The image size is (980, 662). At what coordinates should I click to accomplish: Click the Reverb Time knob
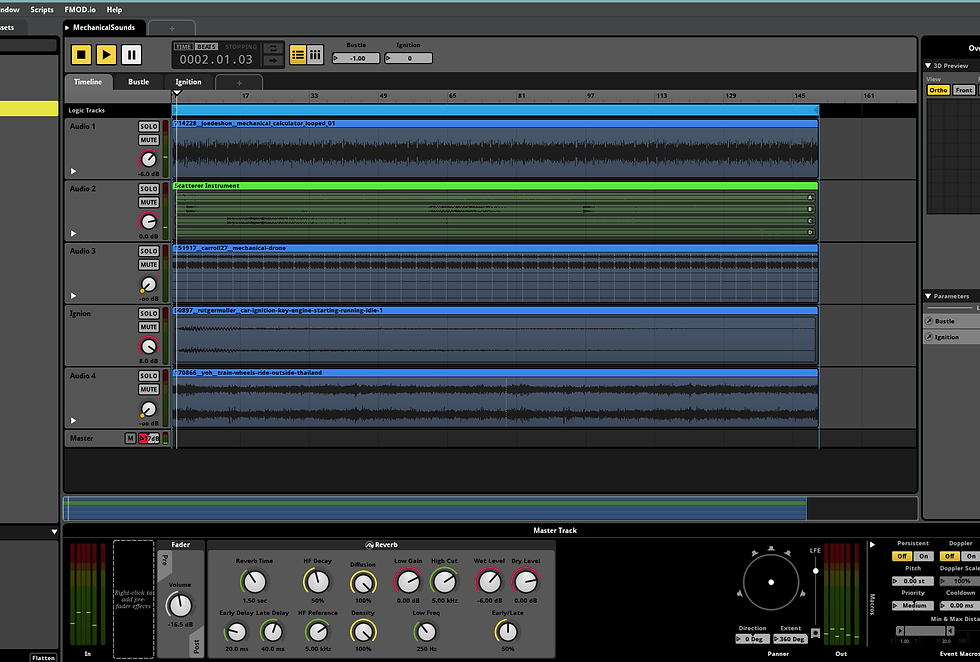click(x=254, y=582)
